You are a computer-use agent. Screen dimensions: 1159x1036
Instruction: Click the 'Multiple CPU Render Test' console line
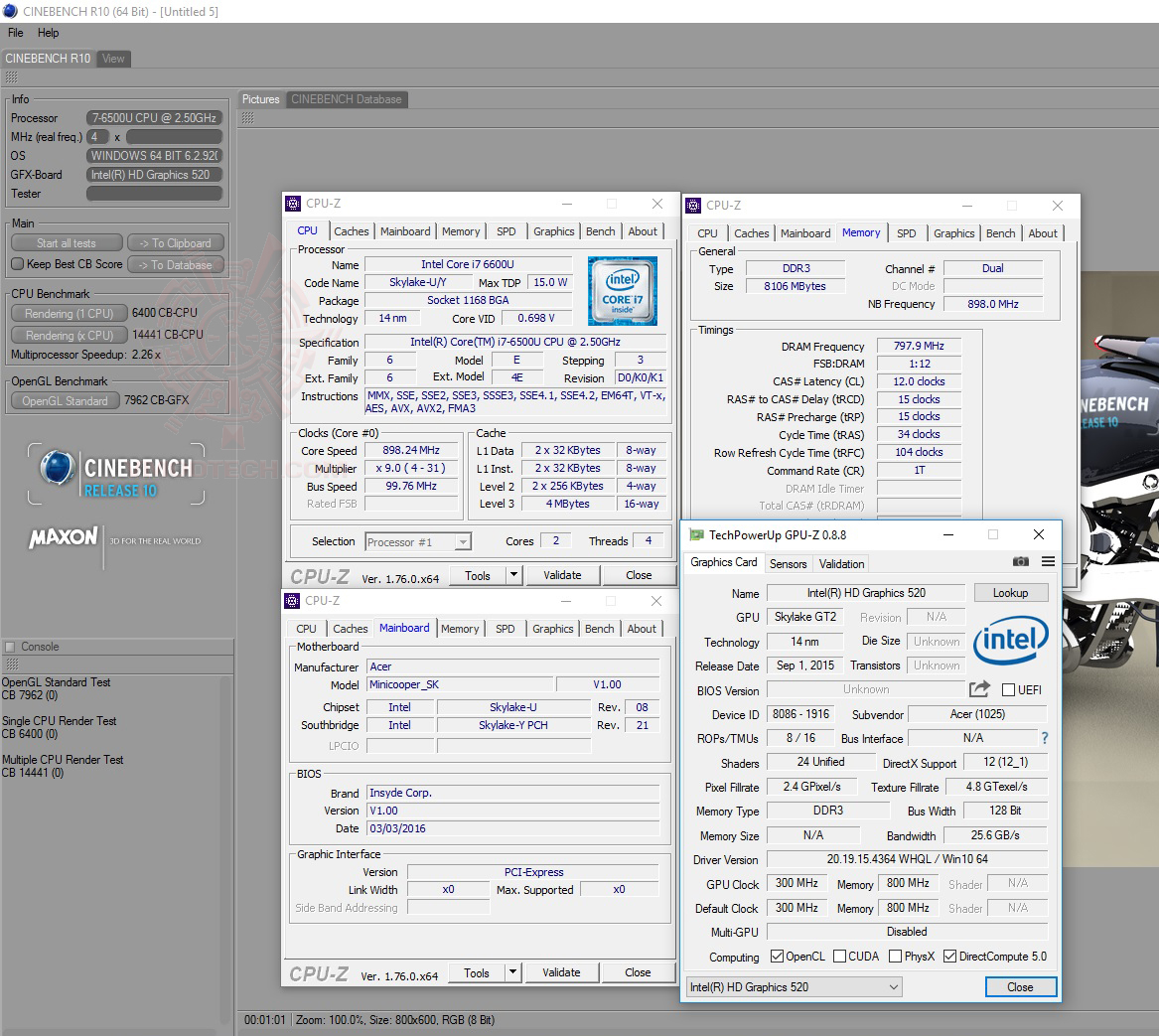click(63, 760)
